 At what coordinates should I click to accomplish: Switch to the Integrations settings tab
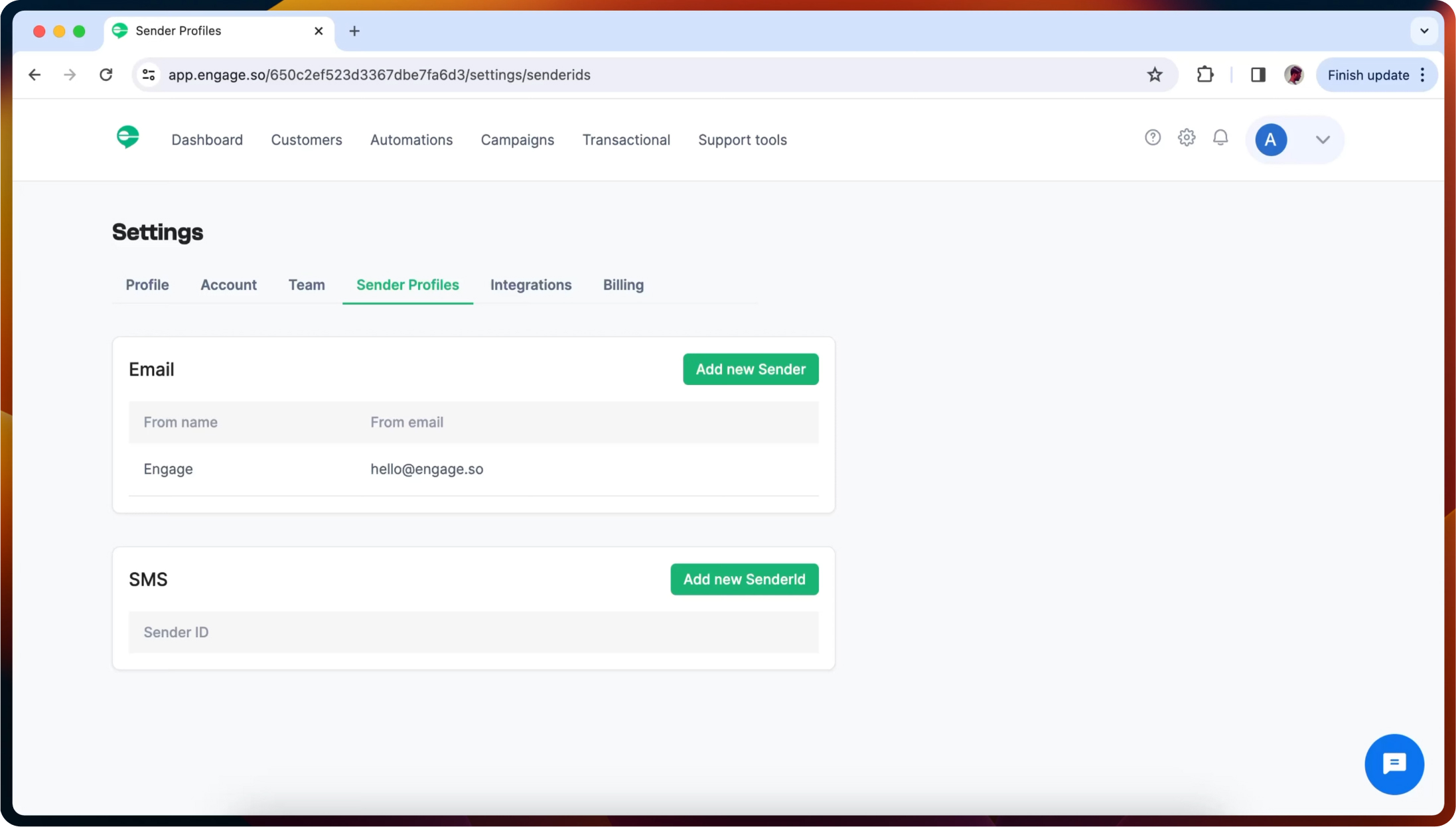530,285
